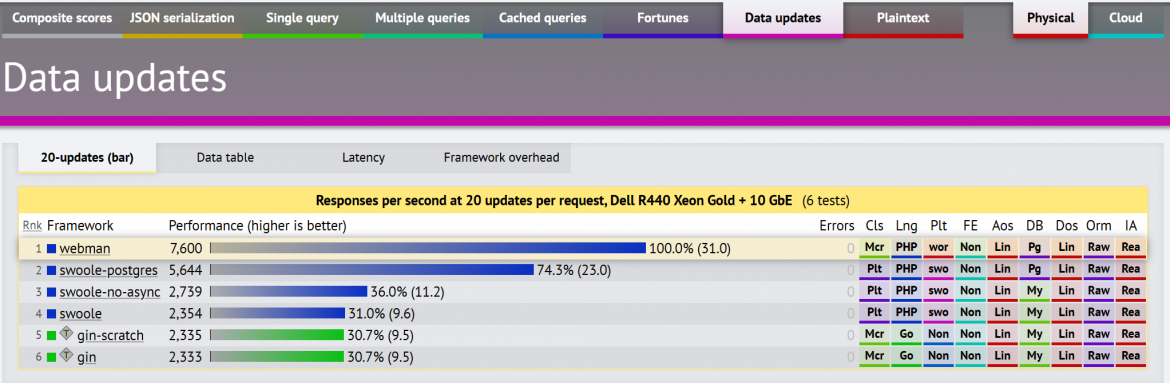Show the Framework overhead tab
Screen dimensions: 1170x383
pyautogui.click(x=501, y=158)
